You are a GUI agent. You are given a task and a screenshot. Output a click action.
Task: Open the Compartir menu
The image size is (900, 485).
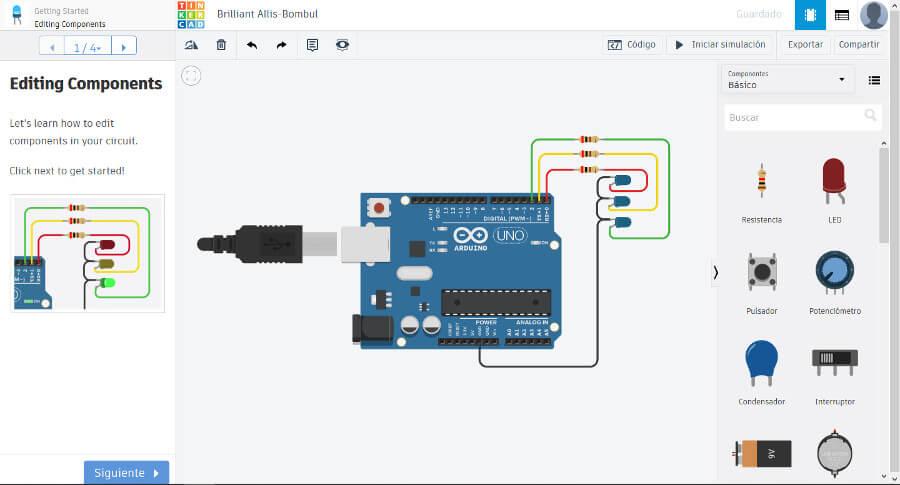[x=859, y=45]
